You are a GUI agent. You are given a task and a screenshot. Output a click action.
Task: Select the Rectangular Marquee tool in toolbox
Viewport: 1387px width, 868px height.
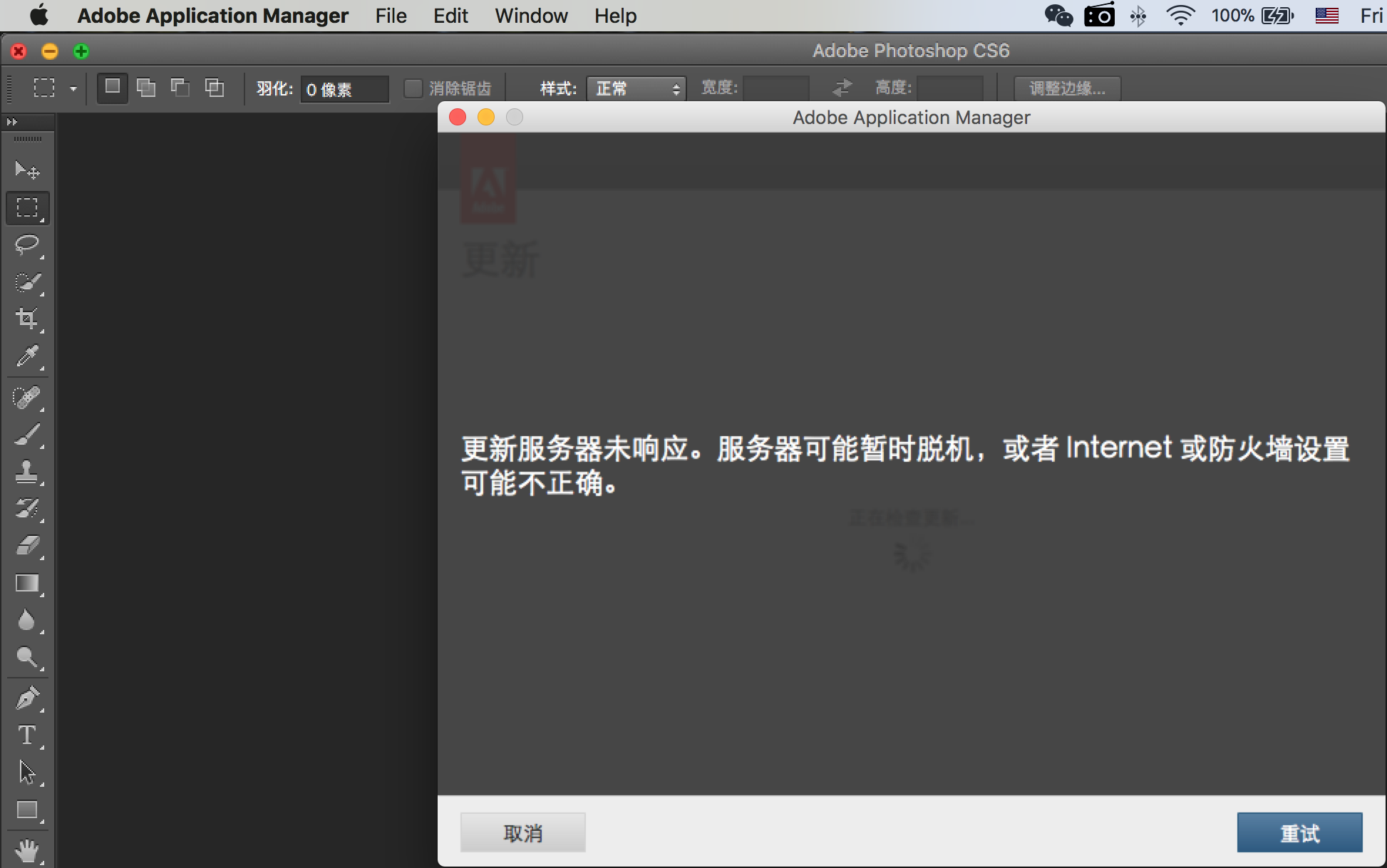coord(28,208)
